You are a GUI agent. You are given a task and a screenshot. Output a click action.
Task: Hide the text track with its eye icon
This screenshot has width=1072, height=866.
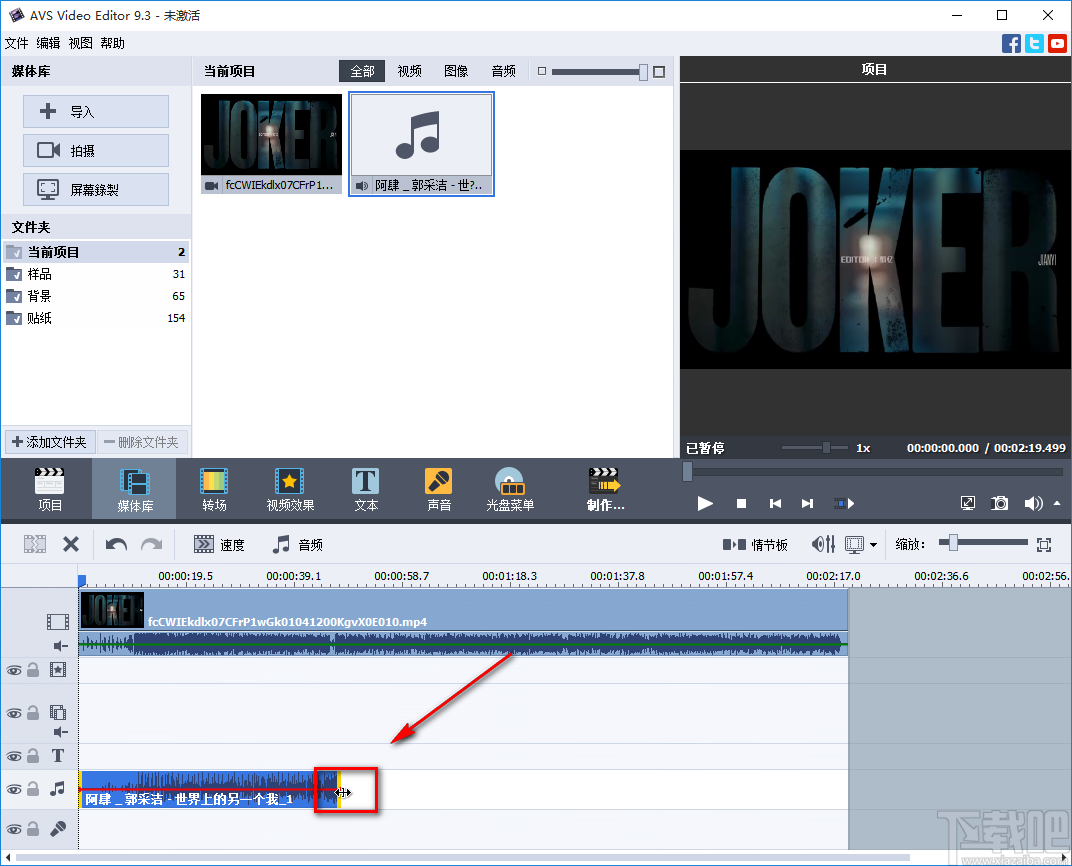(16, 756)
